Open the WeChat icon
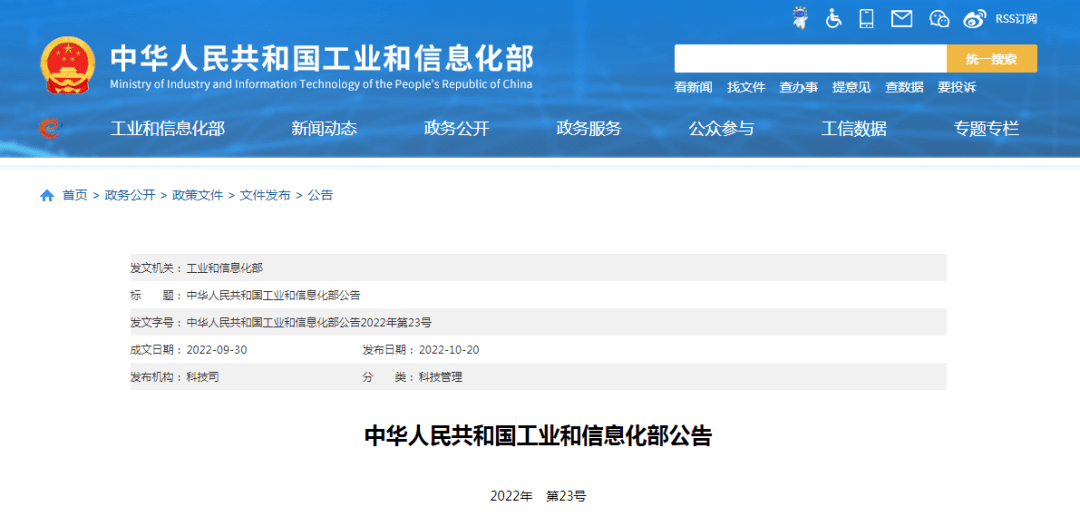 [x=939, y=19]
